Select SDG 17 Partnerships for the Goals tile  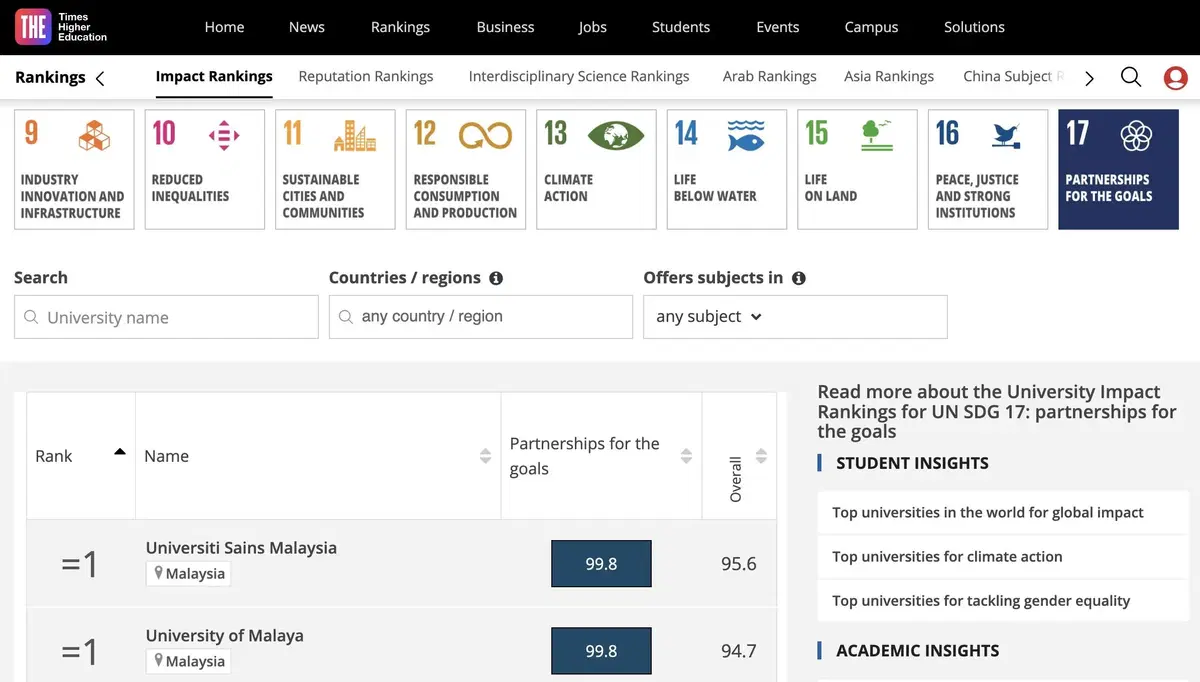[x=1118, y=169]
